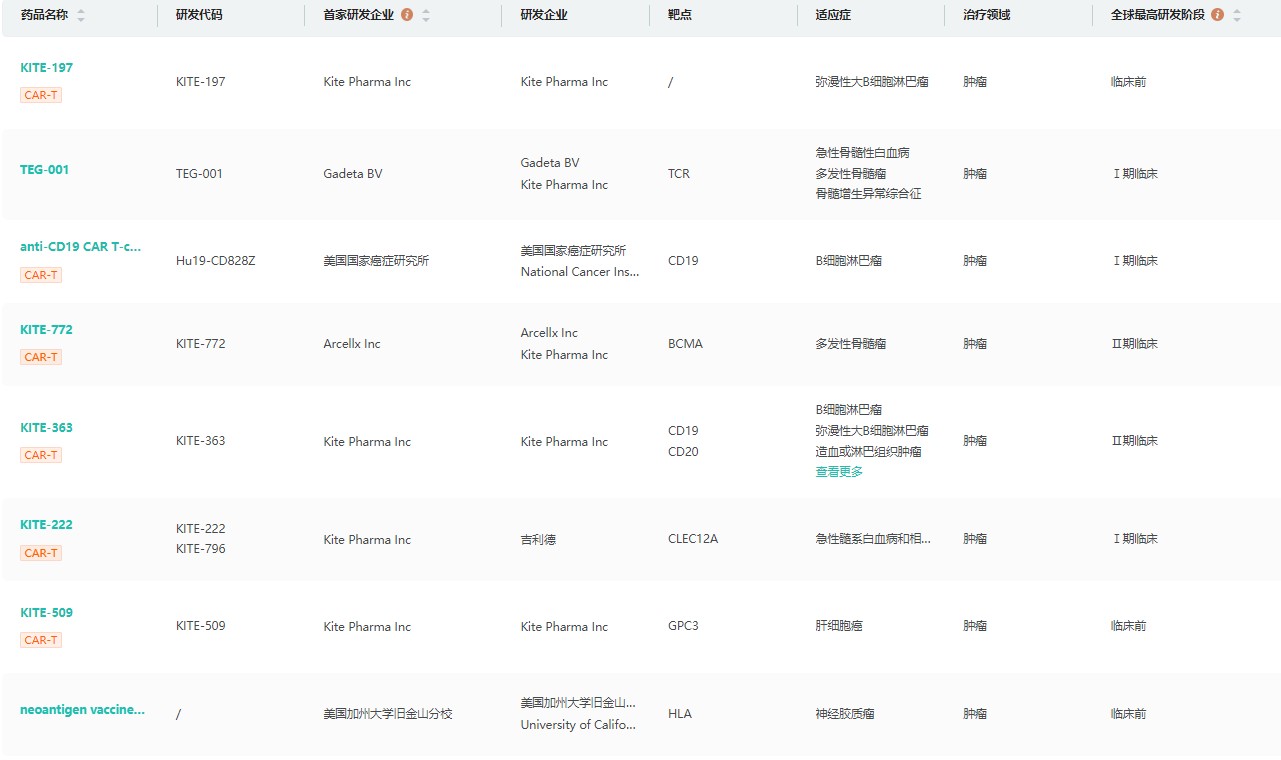The width and height of the screenshot is (1281, 760).
Task: Open the KITE-772 drug name link
Action: [x=47, y=330]
